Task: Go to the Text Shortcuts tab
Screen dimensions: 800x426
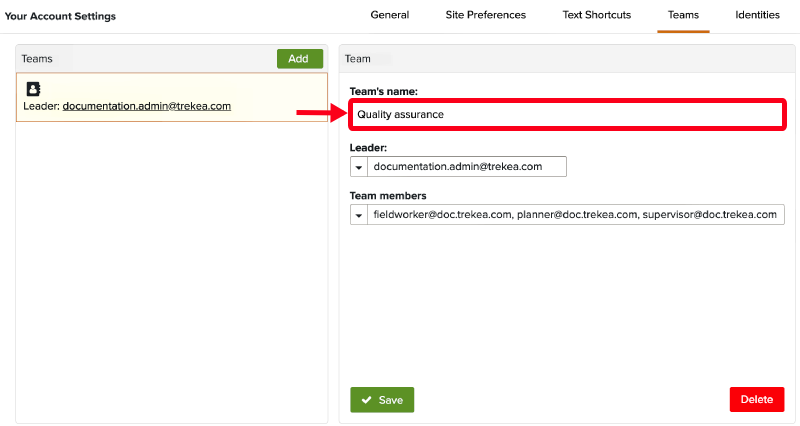Action: tap(596, 16)
